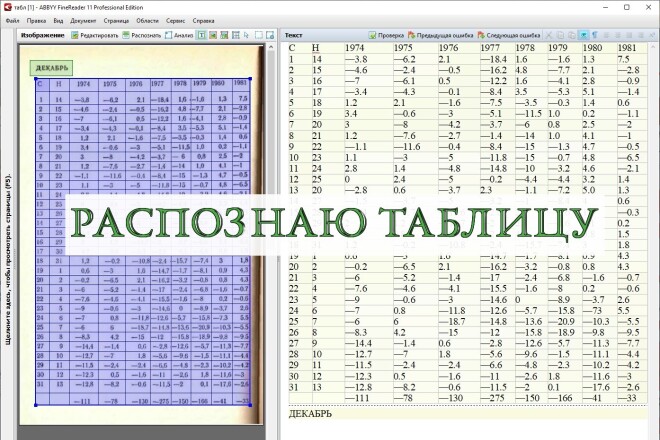This screenshot has height=440, width=660.
Task: Open the Файл menu
Action: [13, 21]
